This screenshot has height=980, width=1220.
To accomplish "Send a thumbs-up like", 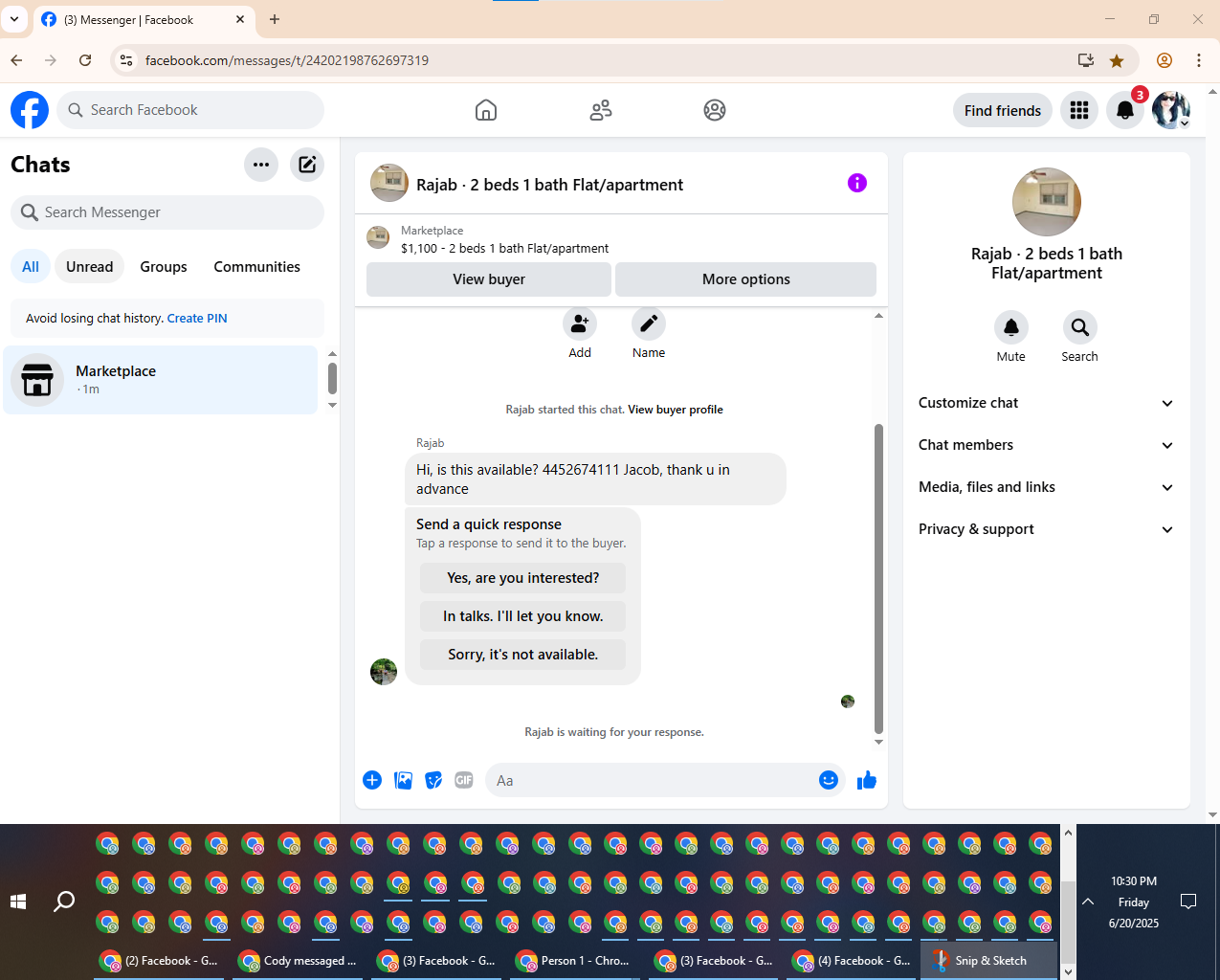I will pyautogui.click(x=867, y=780).
